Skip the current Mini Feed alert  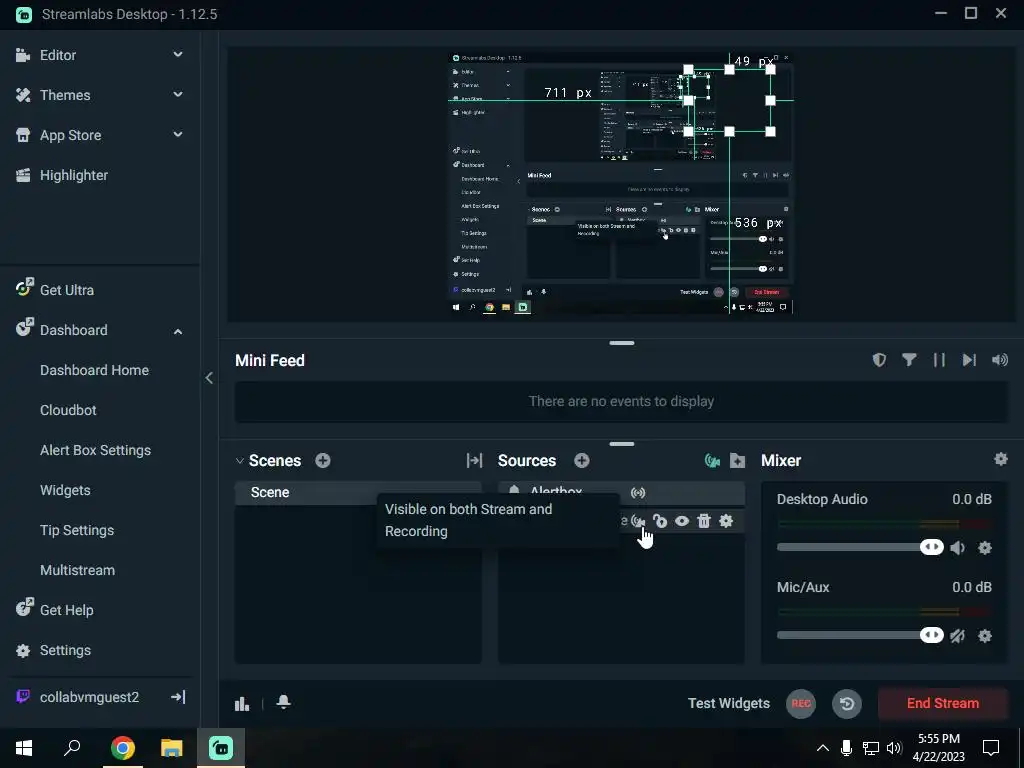click(969, 360)
